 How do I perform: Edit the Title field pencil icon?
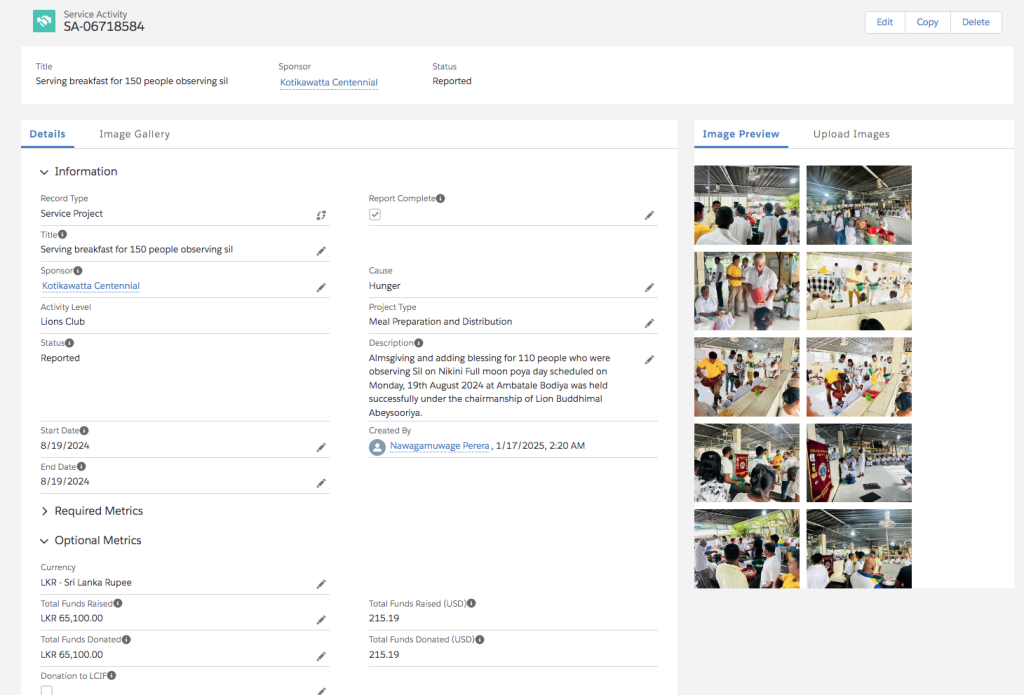tap(321, 251)
